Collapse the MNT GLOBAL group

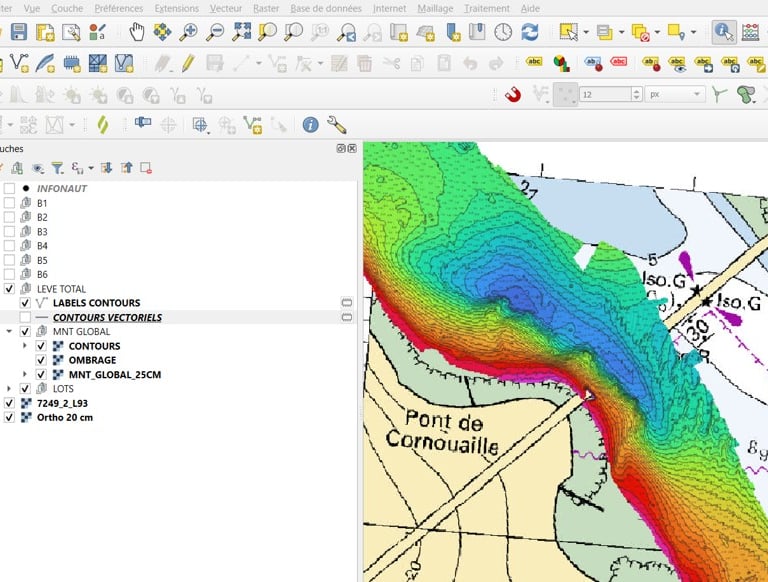(x=9, y=332)
